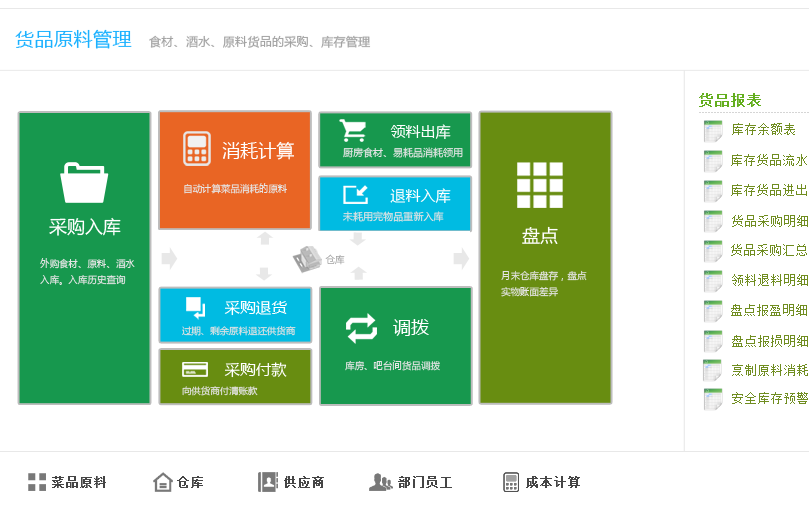Click report icon next to 货品采购汇总
This screenshot has height=531, width=809.
(x=713, y=251)
